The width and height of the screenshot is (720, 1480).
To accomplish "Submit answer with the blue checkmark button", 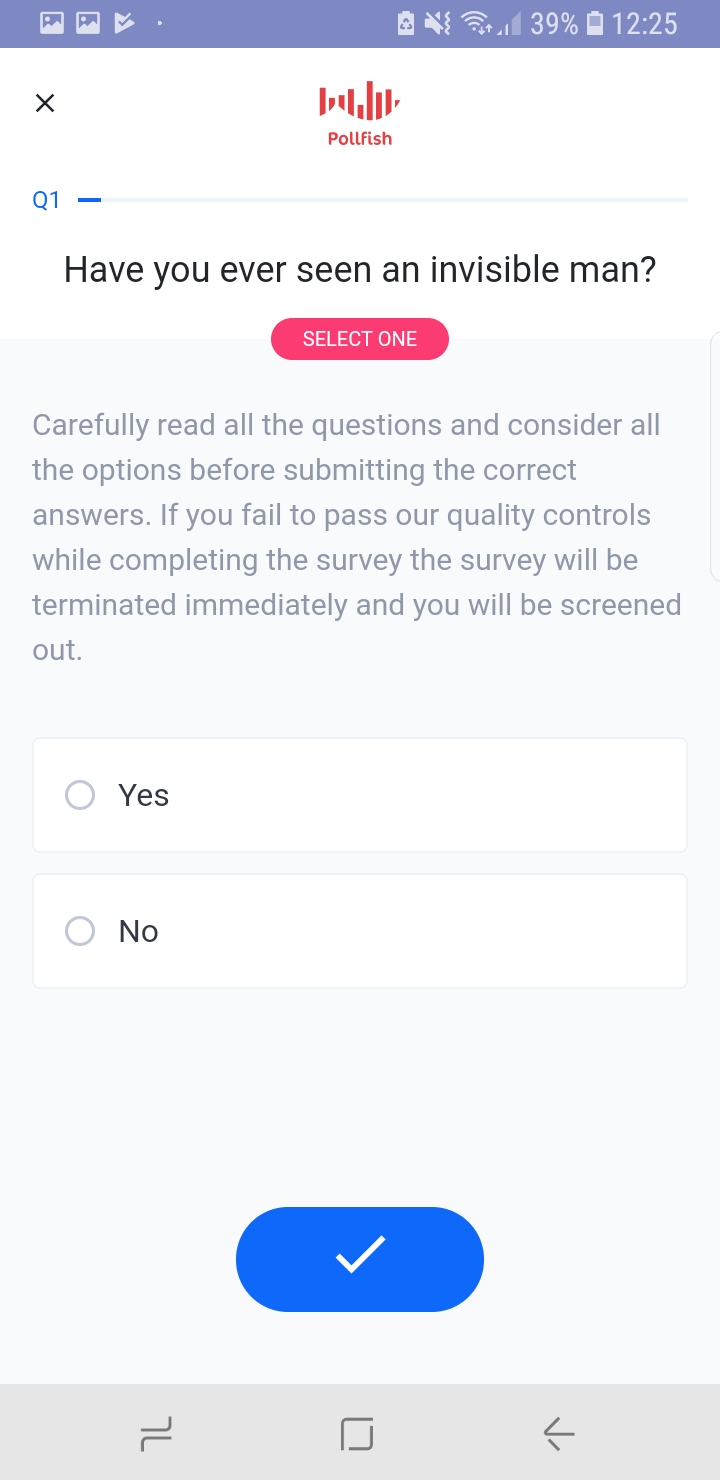I will (360, 1259).
